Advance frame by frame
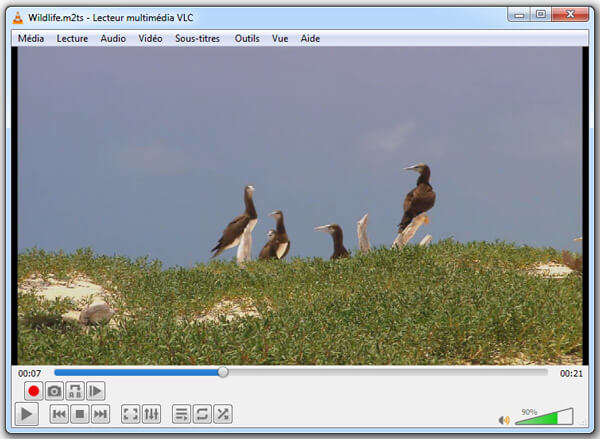Image resolution: width=600 pixels, height=439 pixels. pyautogui.click(x=95, y=391)
